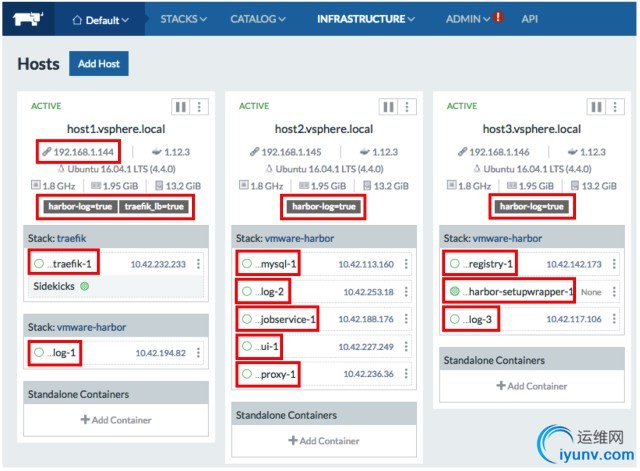Open the STACKS menu
The image size is (640, 471).
click(183, 19)
